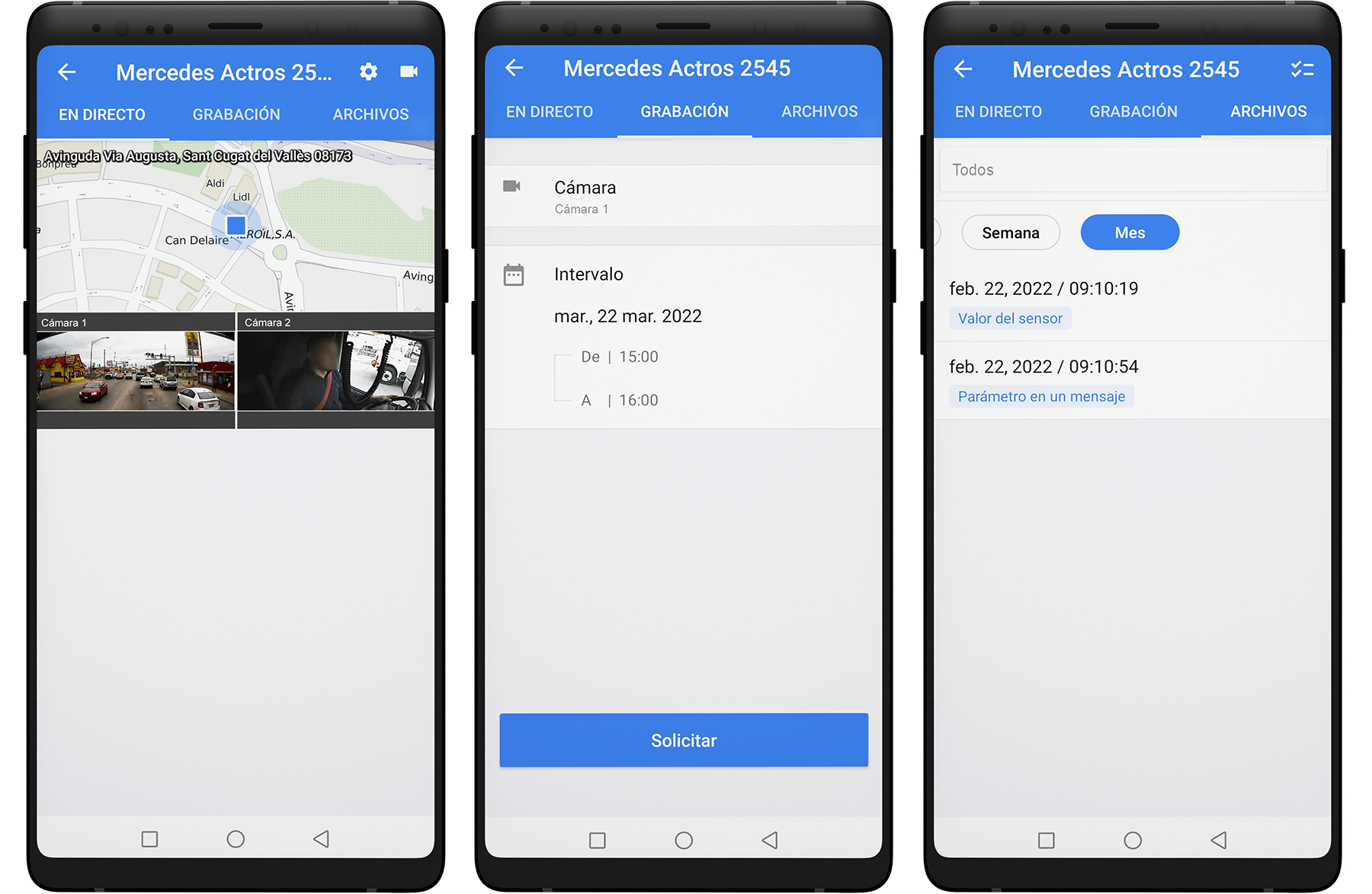
Task: Switch to GRABACIÓN tab on live screen
Action: pyautogui.click(x=236, y=114)
